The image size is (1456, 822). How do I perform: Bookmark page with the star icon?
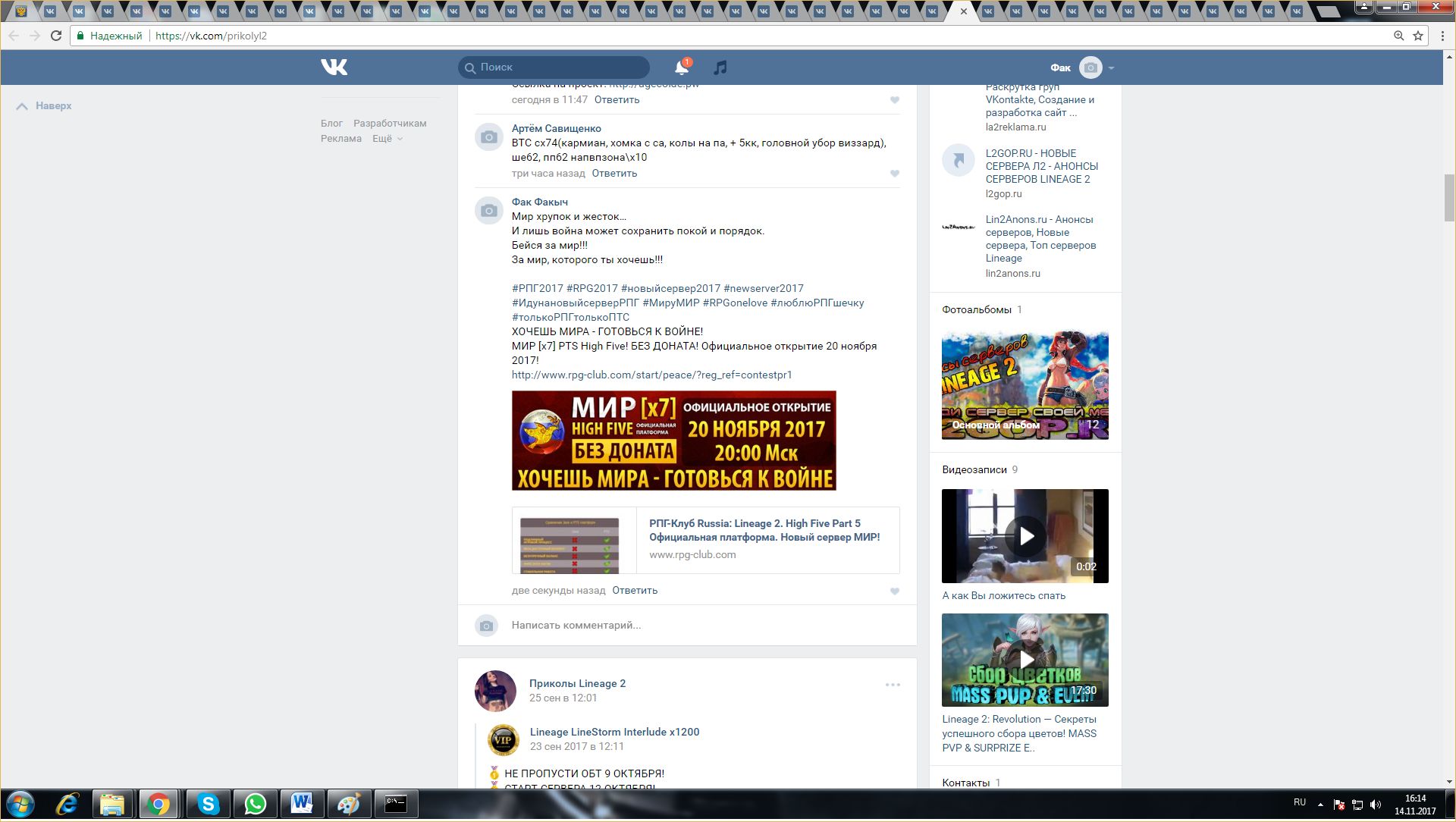pyautogui.click(x=1418, y=36)
